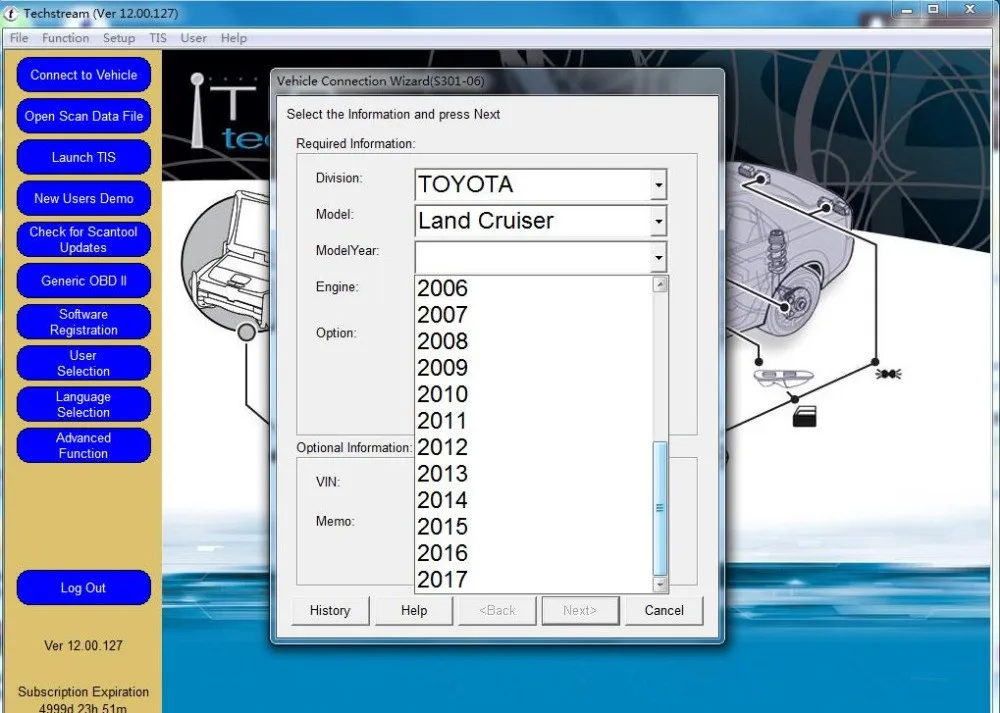Viewport: 1000px width, 713px height.
Task: Select model year 2012
Action: [534, 447]
